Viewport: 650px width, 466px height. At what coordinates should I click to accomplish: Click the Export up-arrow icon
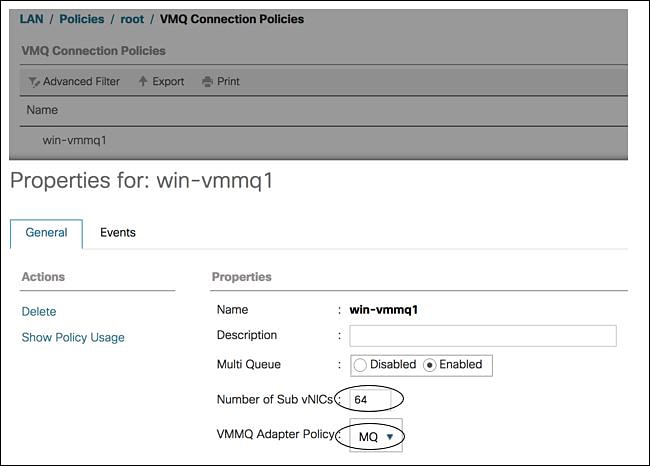[143, 81]
